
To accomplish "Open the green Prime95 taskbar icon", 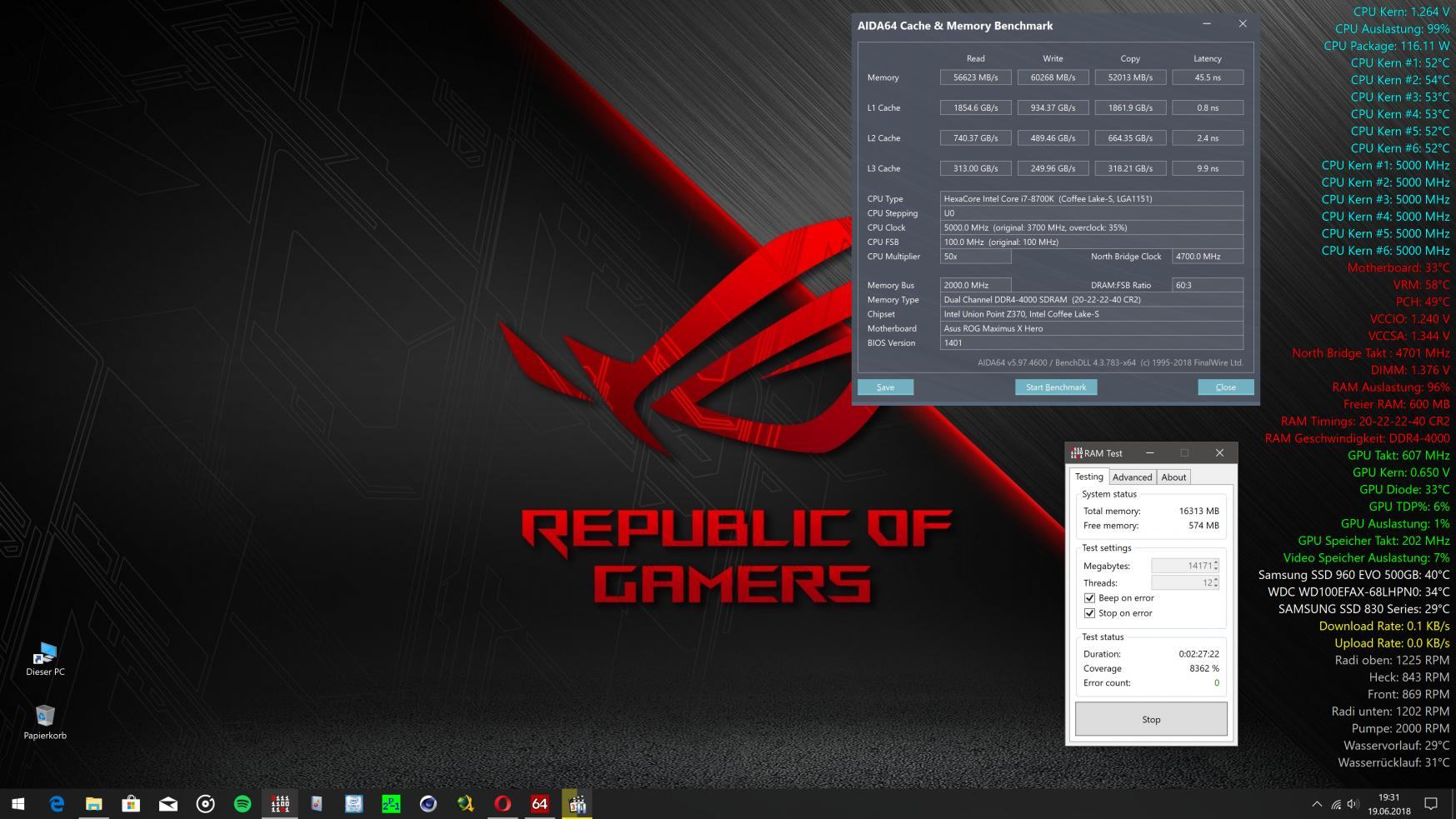I will coord(391,804).
